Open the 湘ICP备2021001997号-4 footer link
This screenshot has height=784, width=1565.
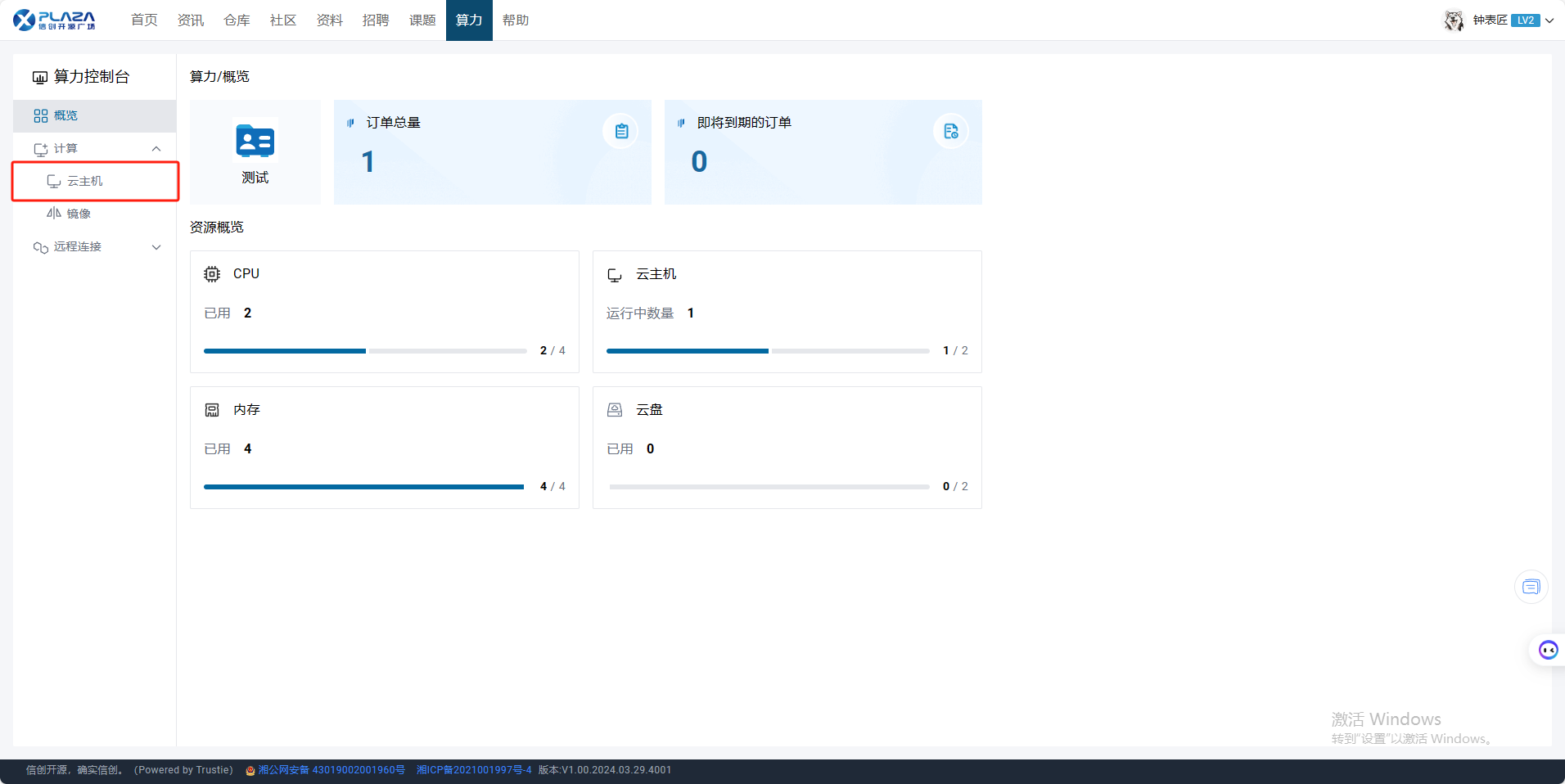point(474,770)
